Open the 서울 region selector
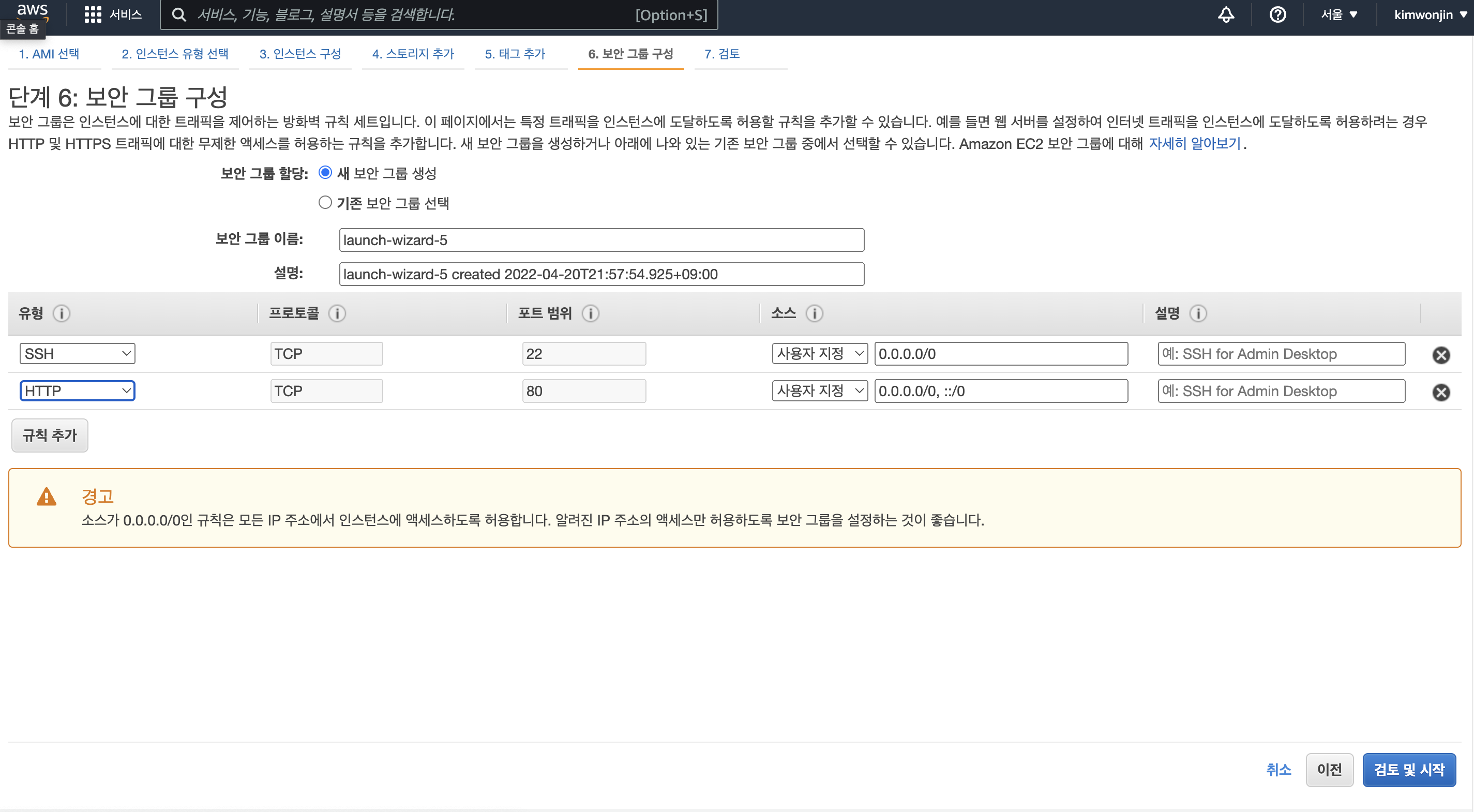The image size is (1474, 812). (1338, 15)
